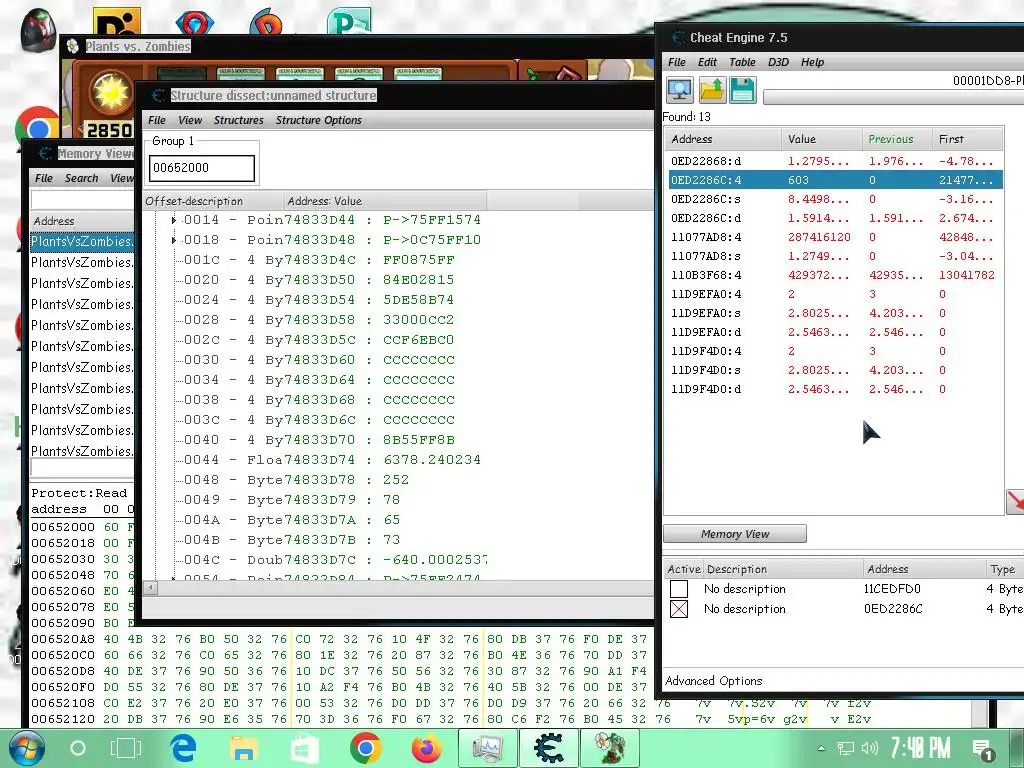1024x768 pixels.
Task: Click Address: Value column header
Action: pos(385,201)
